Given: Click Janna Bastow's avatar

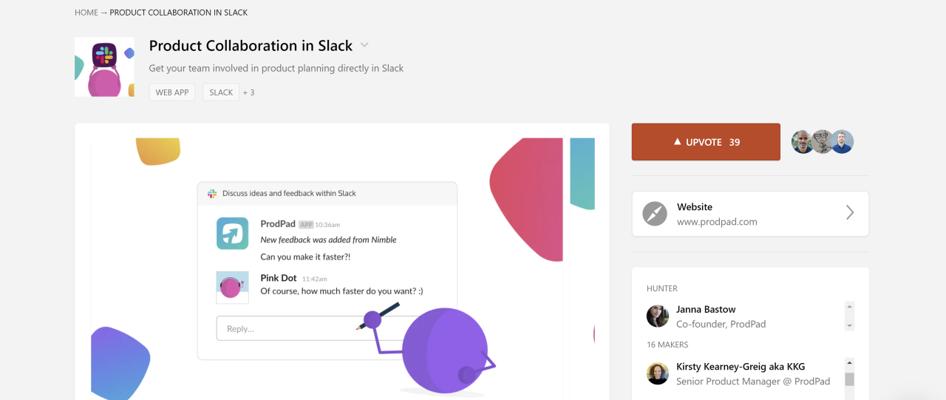Looking at the screenshot, I should point(658,316).
